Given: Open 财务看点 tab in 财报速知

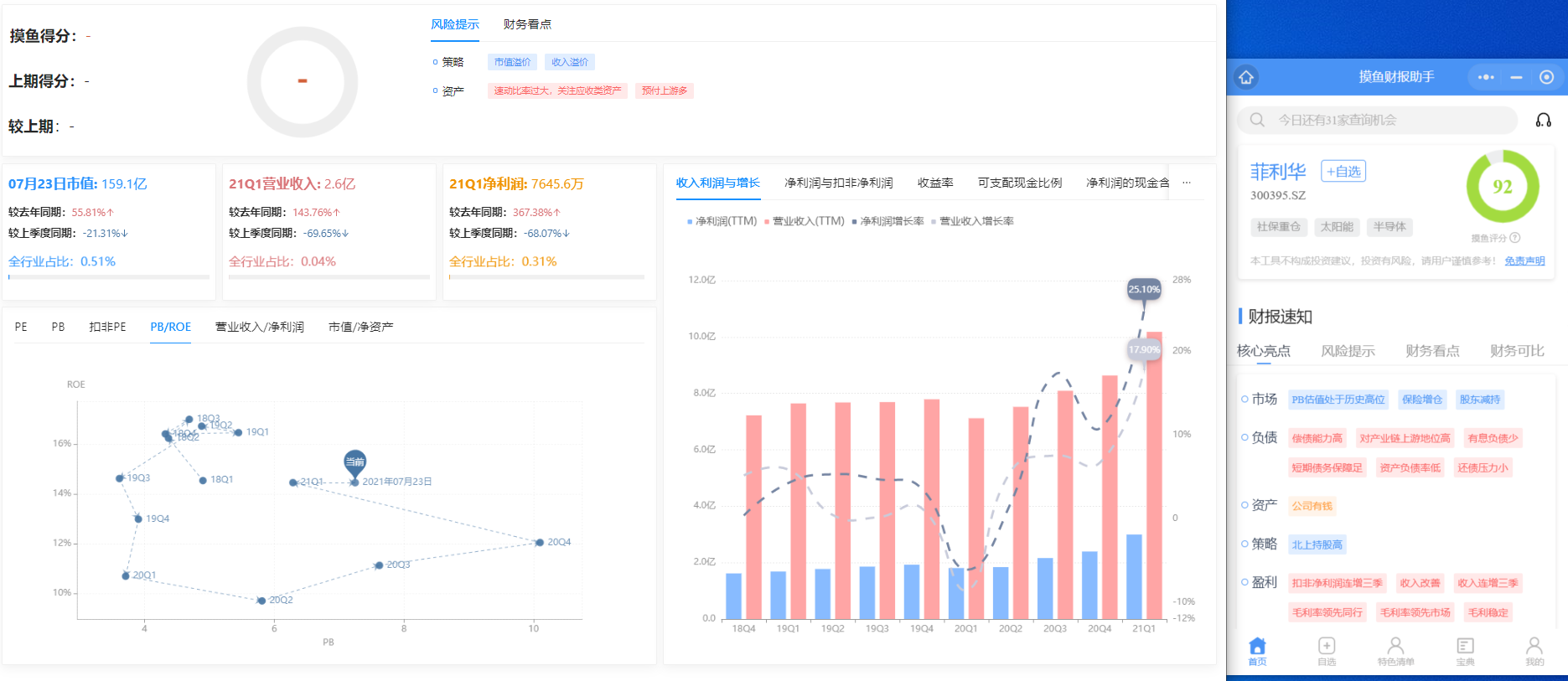Looking at the screenshot, I should [x=1432, y=351].
